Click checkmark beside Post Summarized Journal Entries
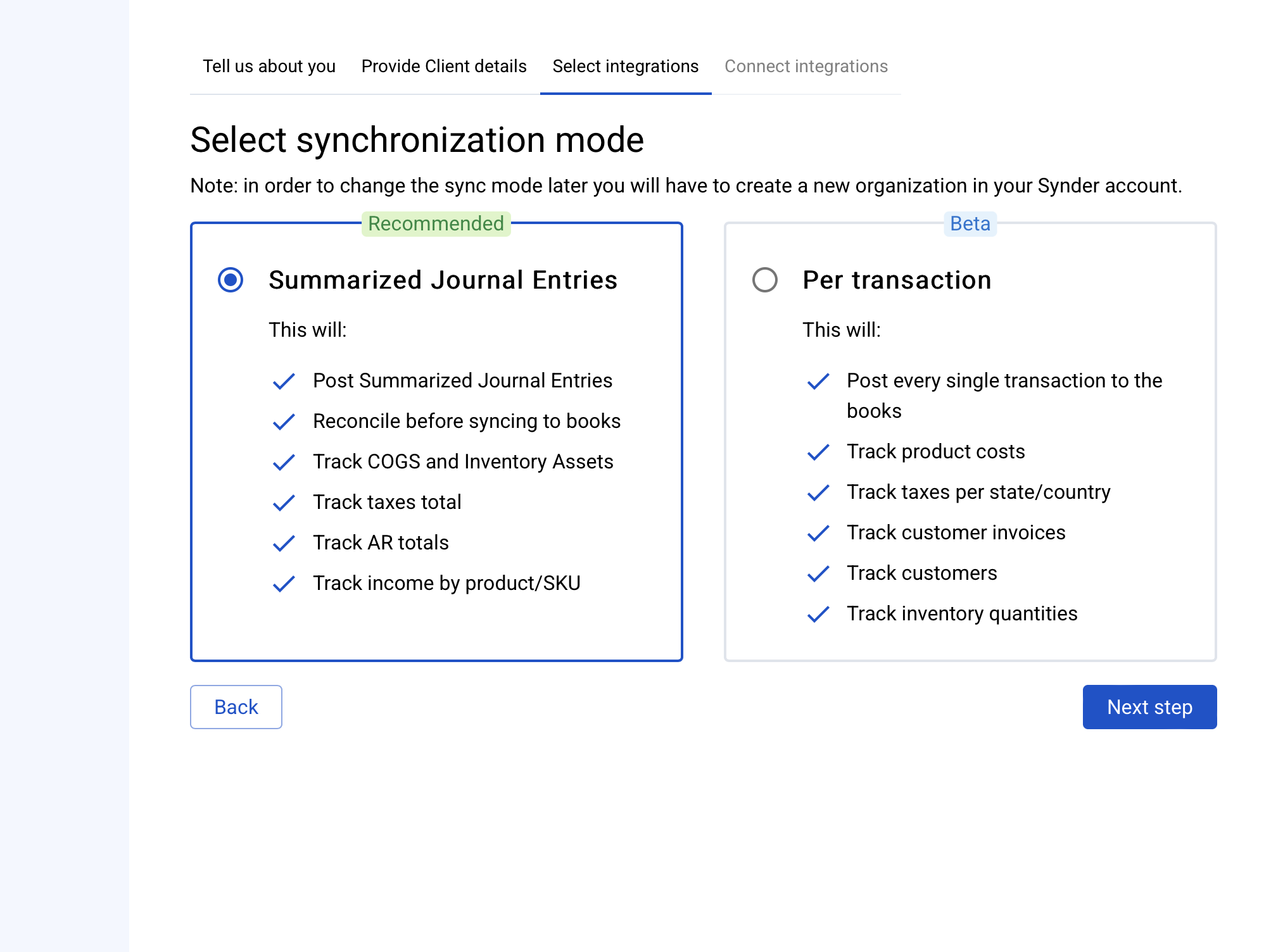 coord(284,381)
